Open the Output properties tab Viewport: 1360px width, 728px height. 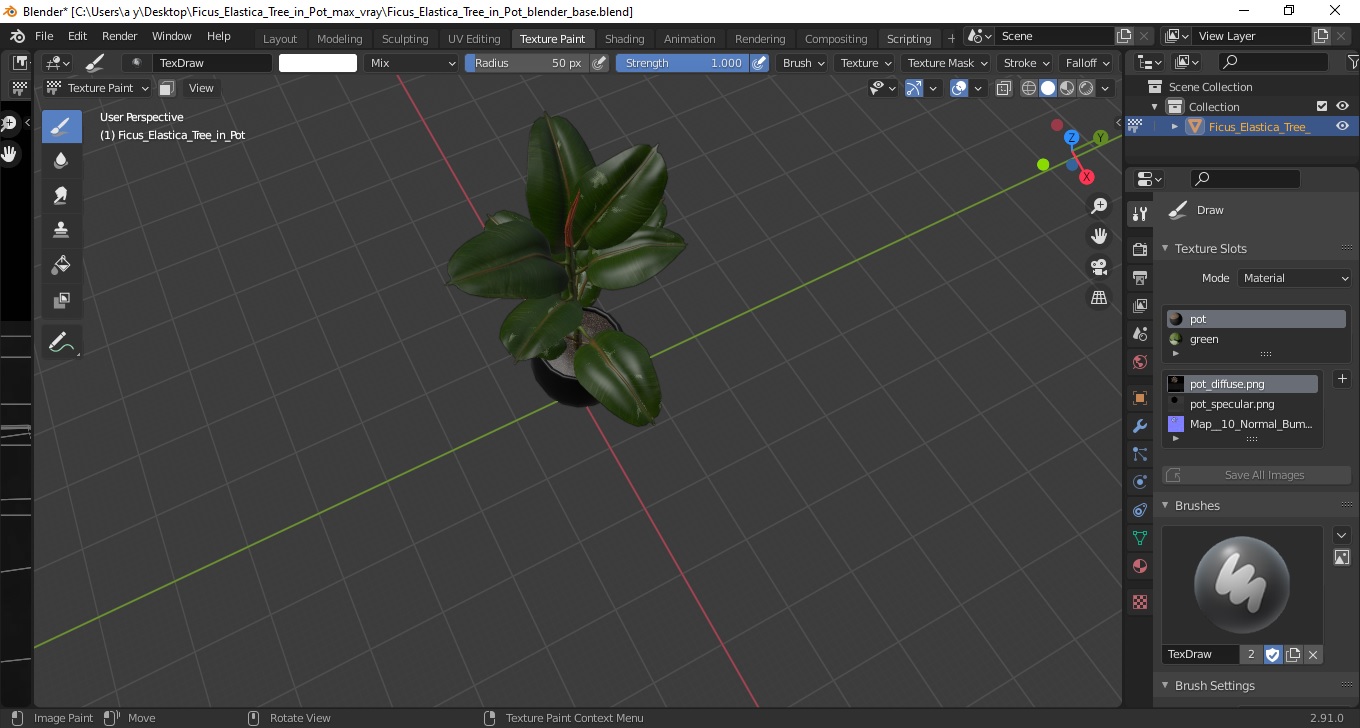[x=1139, y=277]
